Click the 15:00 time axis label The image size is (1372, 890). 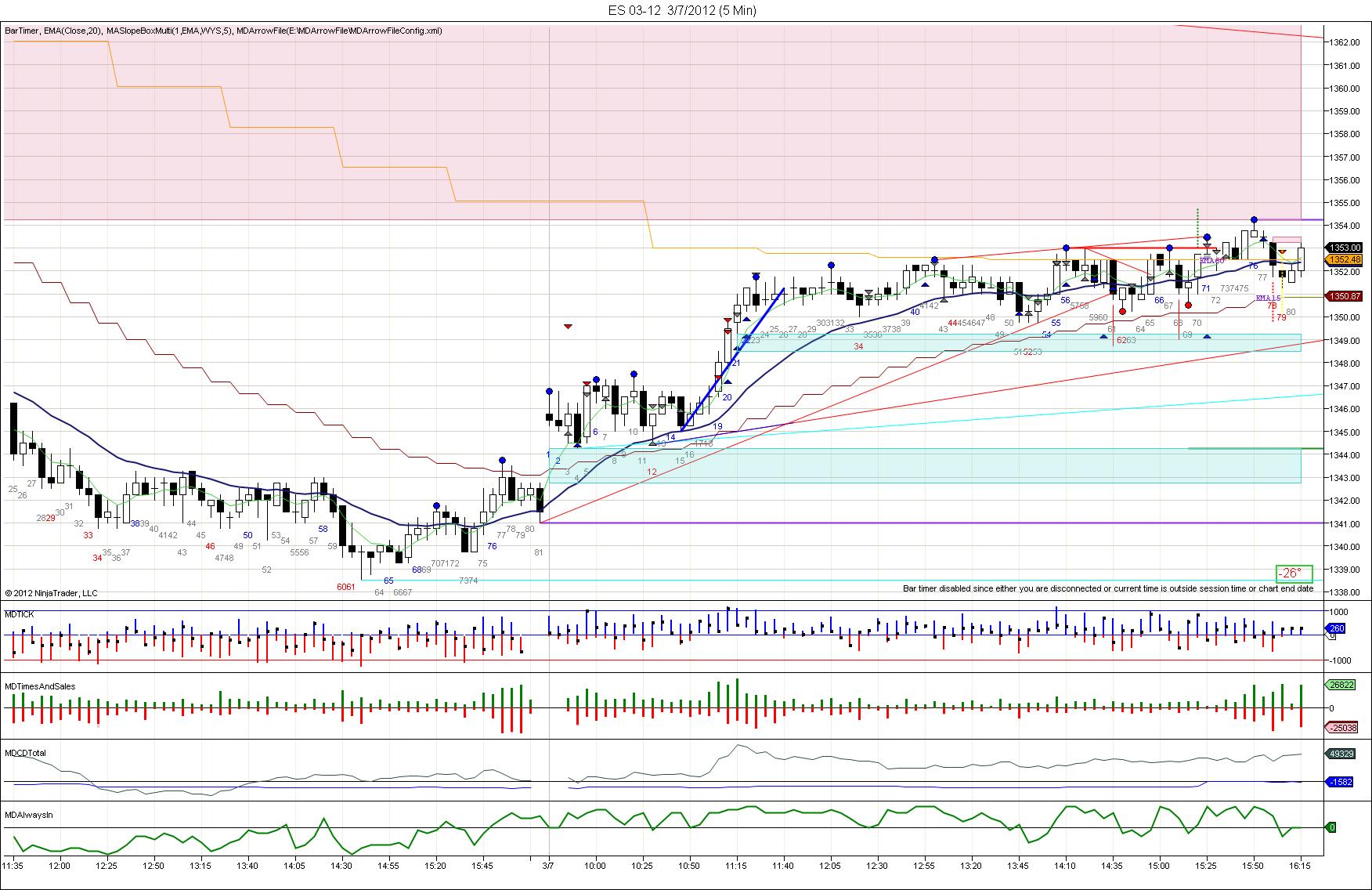1159,866
